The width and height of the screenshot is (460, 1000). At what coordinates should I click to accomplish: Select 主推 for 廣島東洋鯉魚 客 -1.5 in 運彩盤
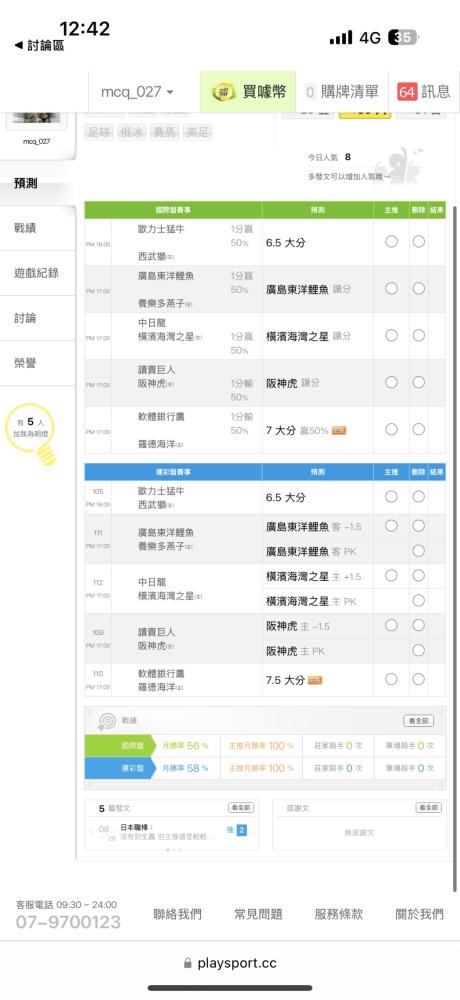click(391, 526)
